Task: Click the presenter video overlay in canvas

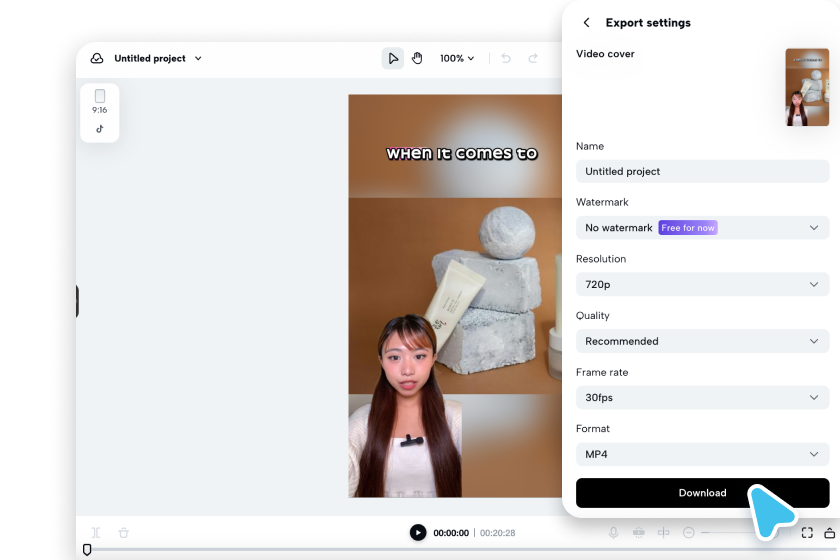Action: pyautogui.click(x=405, y=406)
